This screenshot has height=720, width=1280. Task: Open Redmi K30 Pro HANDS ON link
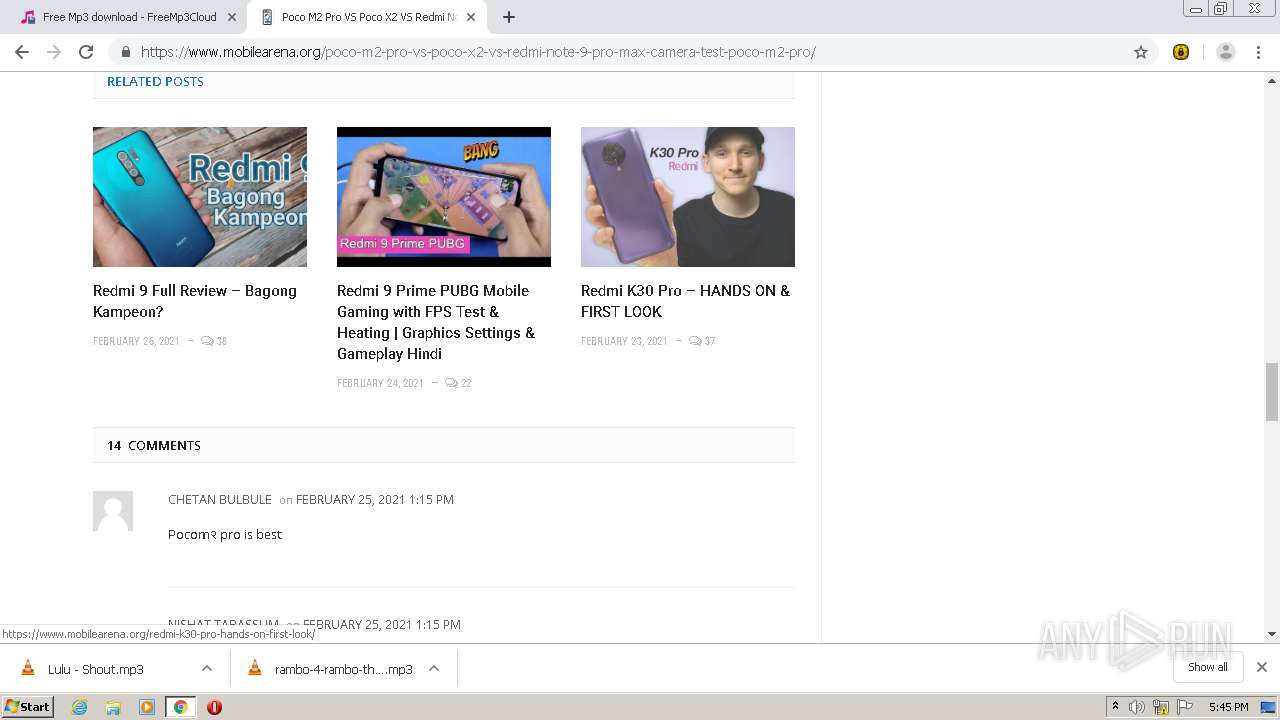tap(685, 301)
